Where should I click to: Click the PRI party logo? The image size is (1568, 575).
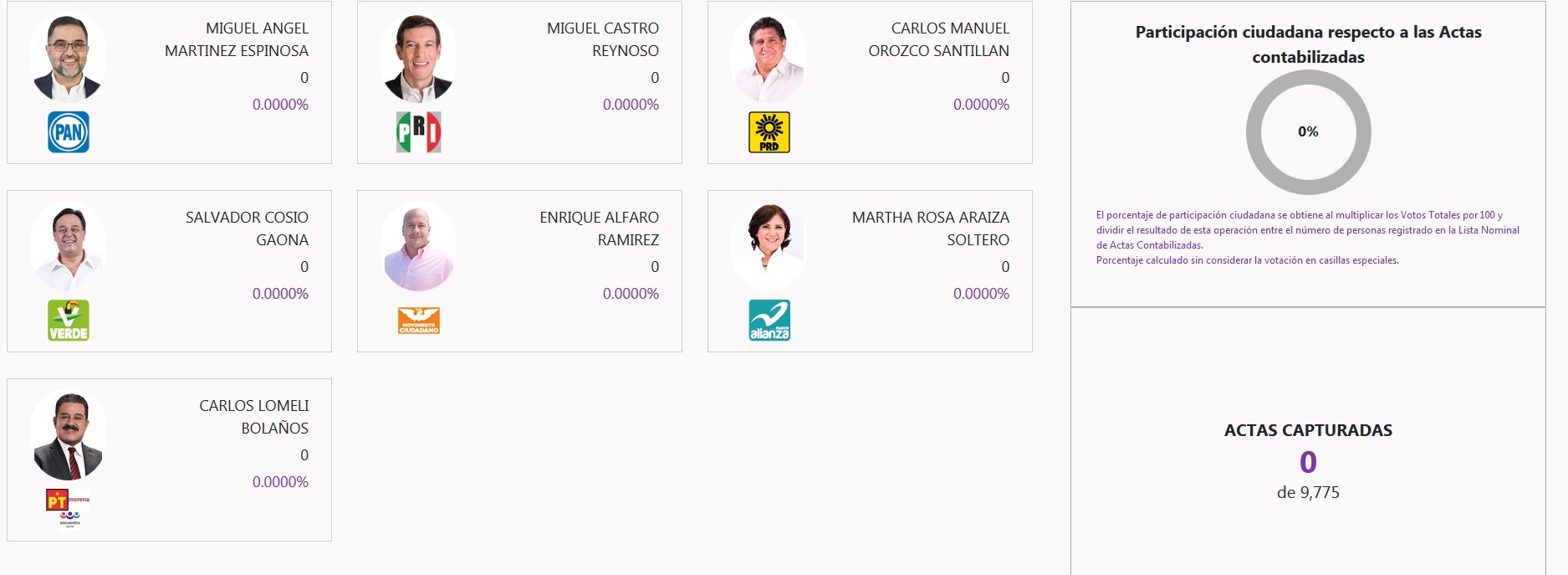click(419, 132)
